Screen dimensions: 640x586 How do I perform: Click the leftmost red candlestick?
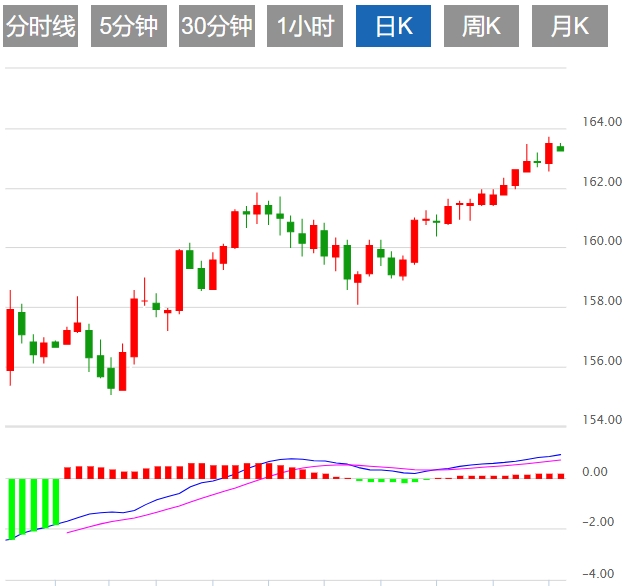click(10, 340)
